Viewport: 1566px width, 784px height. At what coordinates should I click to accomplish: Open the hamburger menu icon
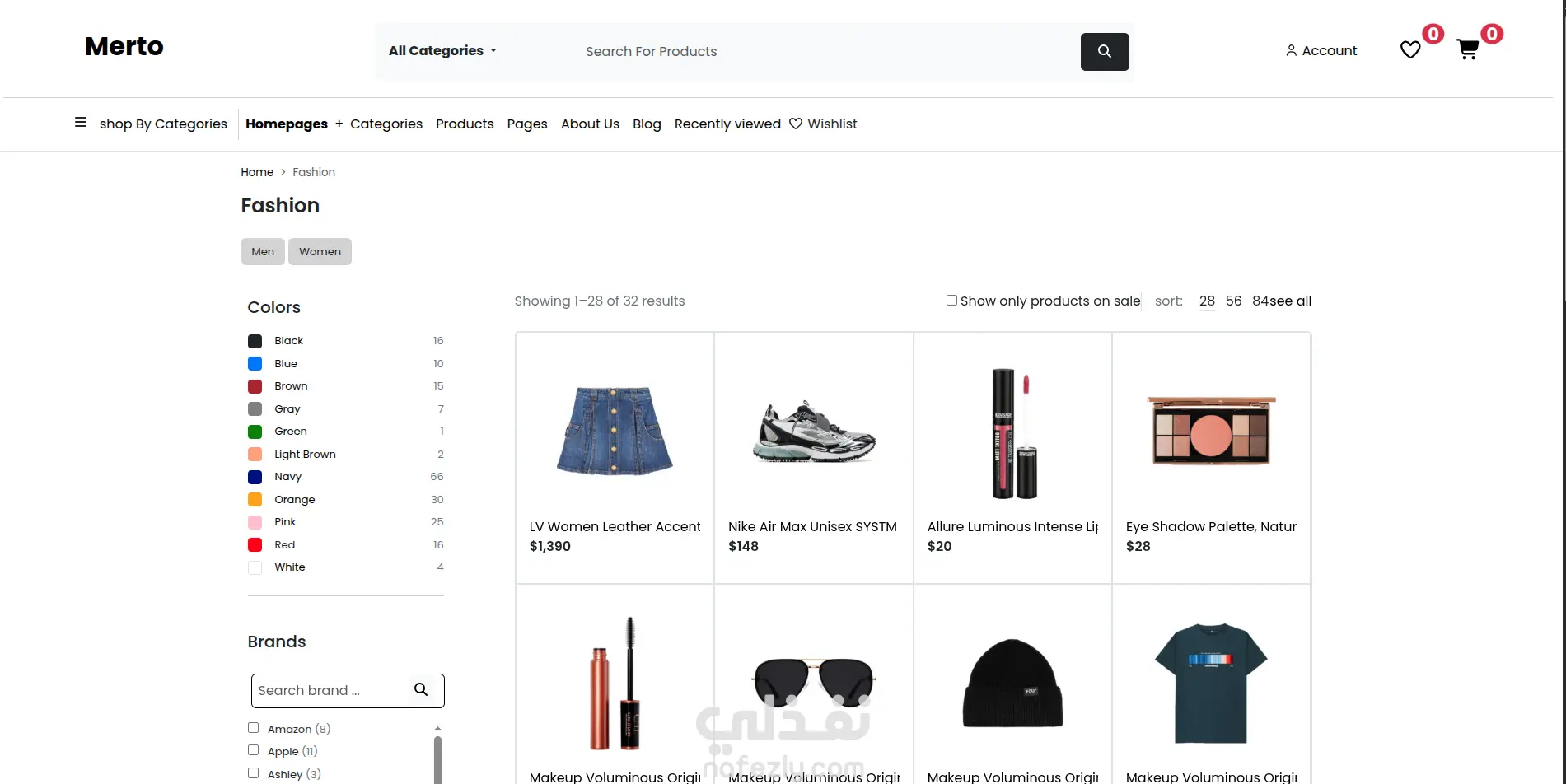[81, 122]
